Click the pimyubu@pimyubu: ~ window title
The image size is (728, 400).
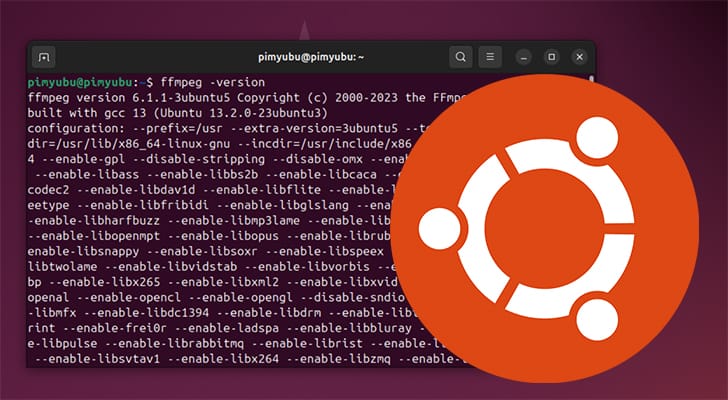(x=311, y=57)
